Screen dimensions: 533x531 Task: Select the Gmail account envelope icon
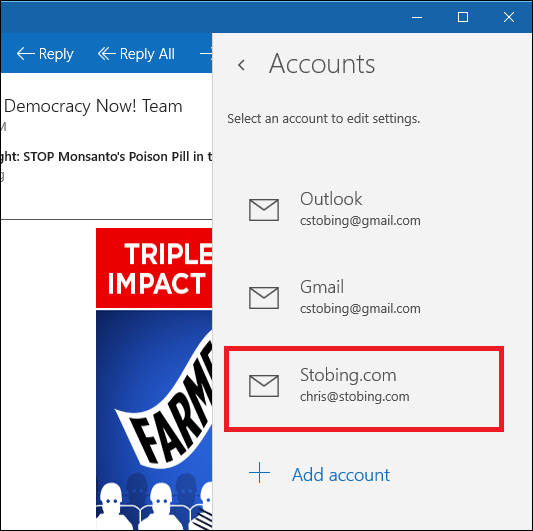pyautogui.click(x=264, y=298)
